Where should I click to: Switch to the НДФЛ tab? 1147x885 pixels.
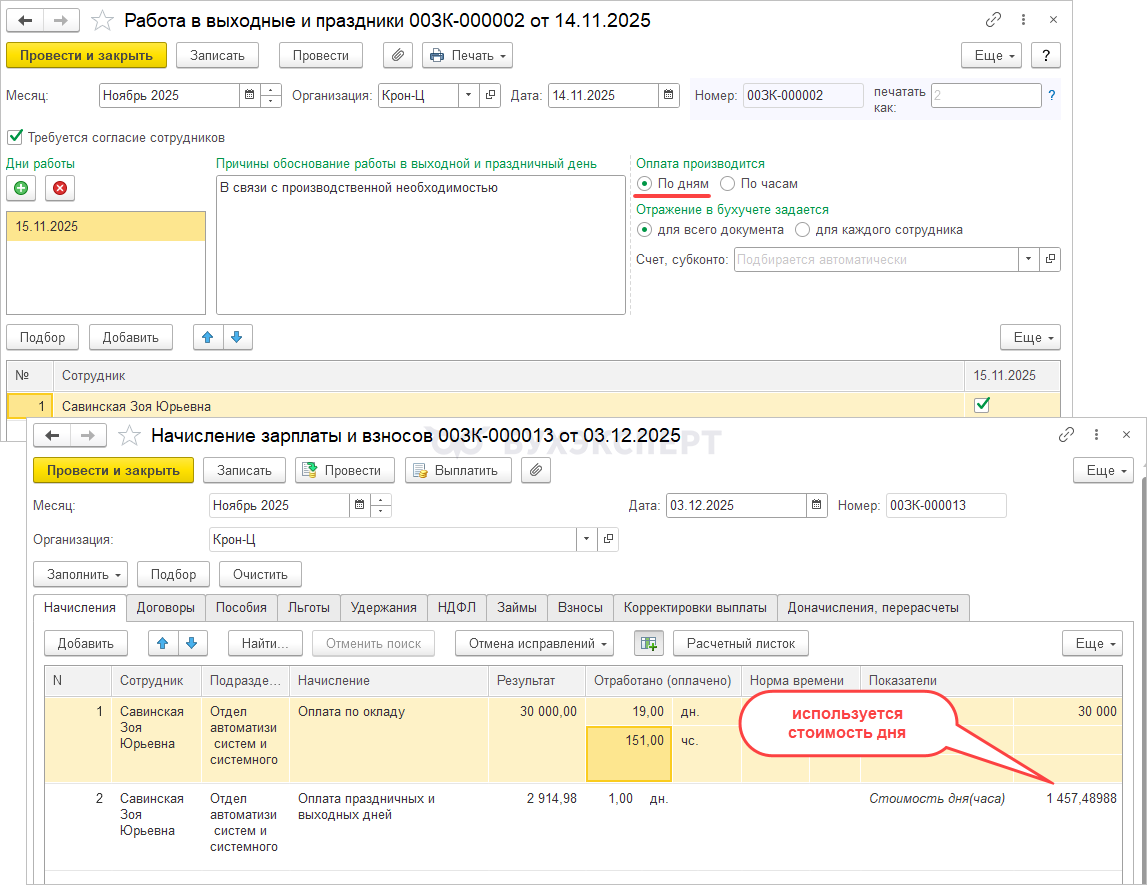click(457, 607)
